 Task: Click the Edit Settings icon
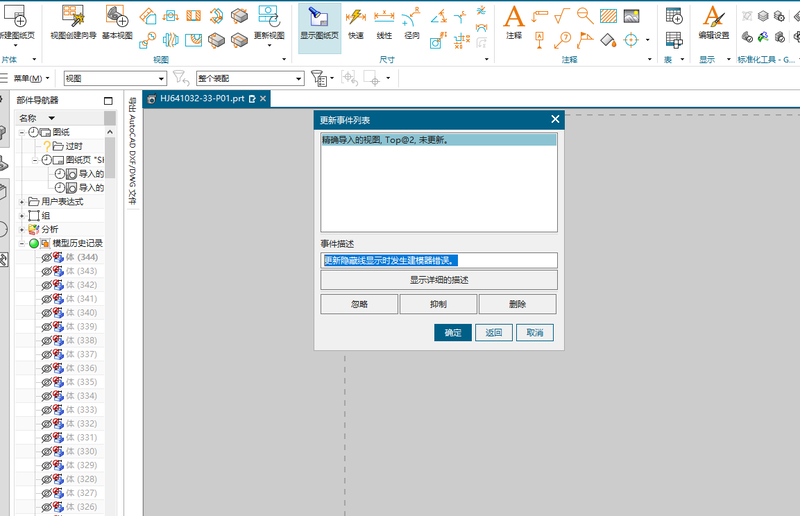tap(713, 23)
